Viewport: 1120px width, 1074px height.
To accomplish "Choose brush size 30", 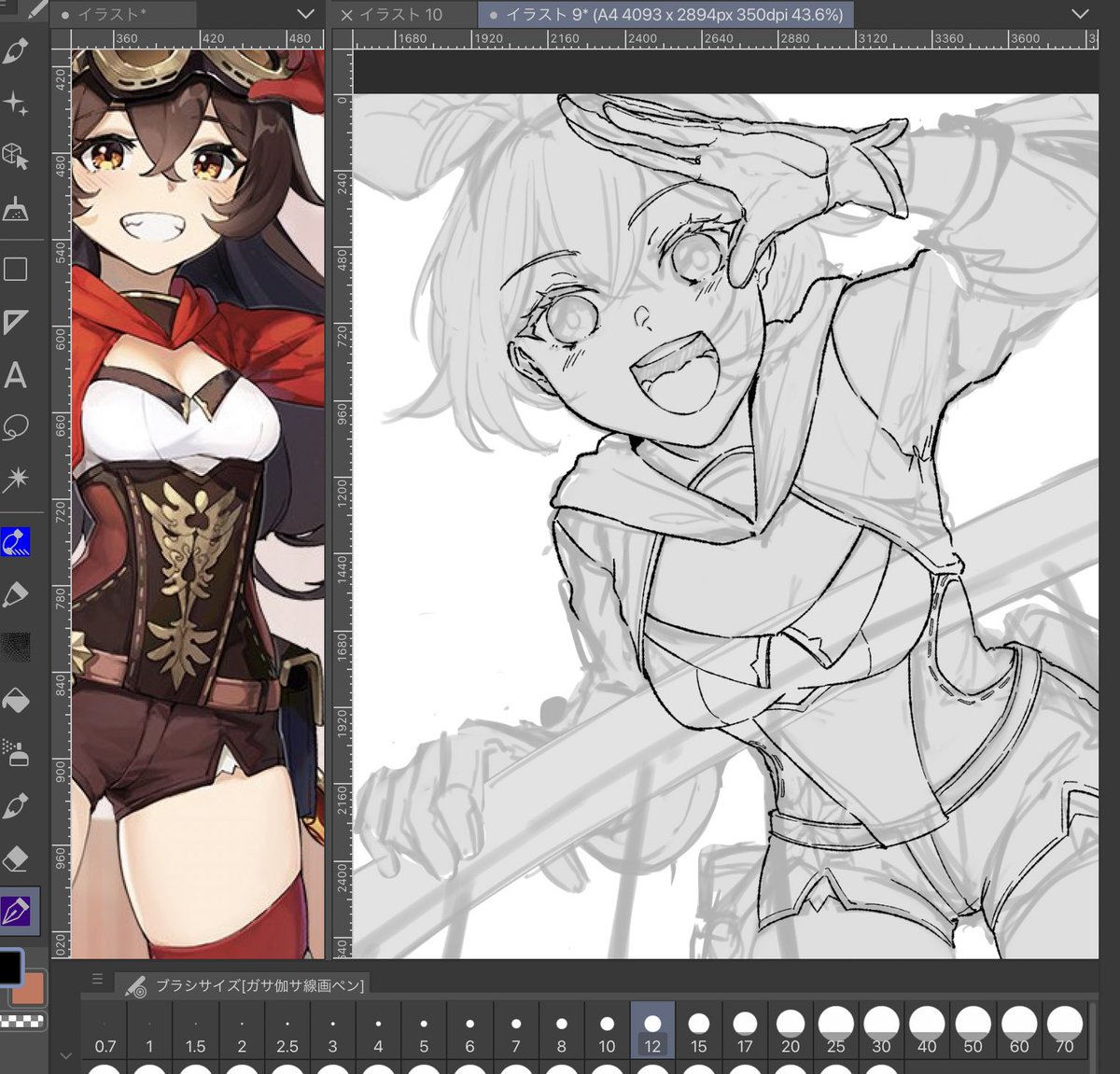I will (x=881, y=1031).
